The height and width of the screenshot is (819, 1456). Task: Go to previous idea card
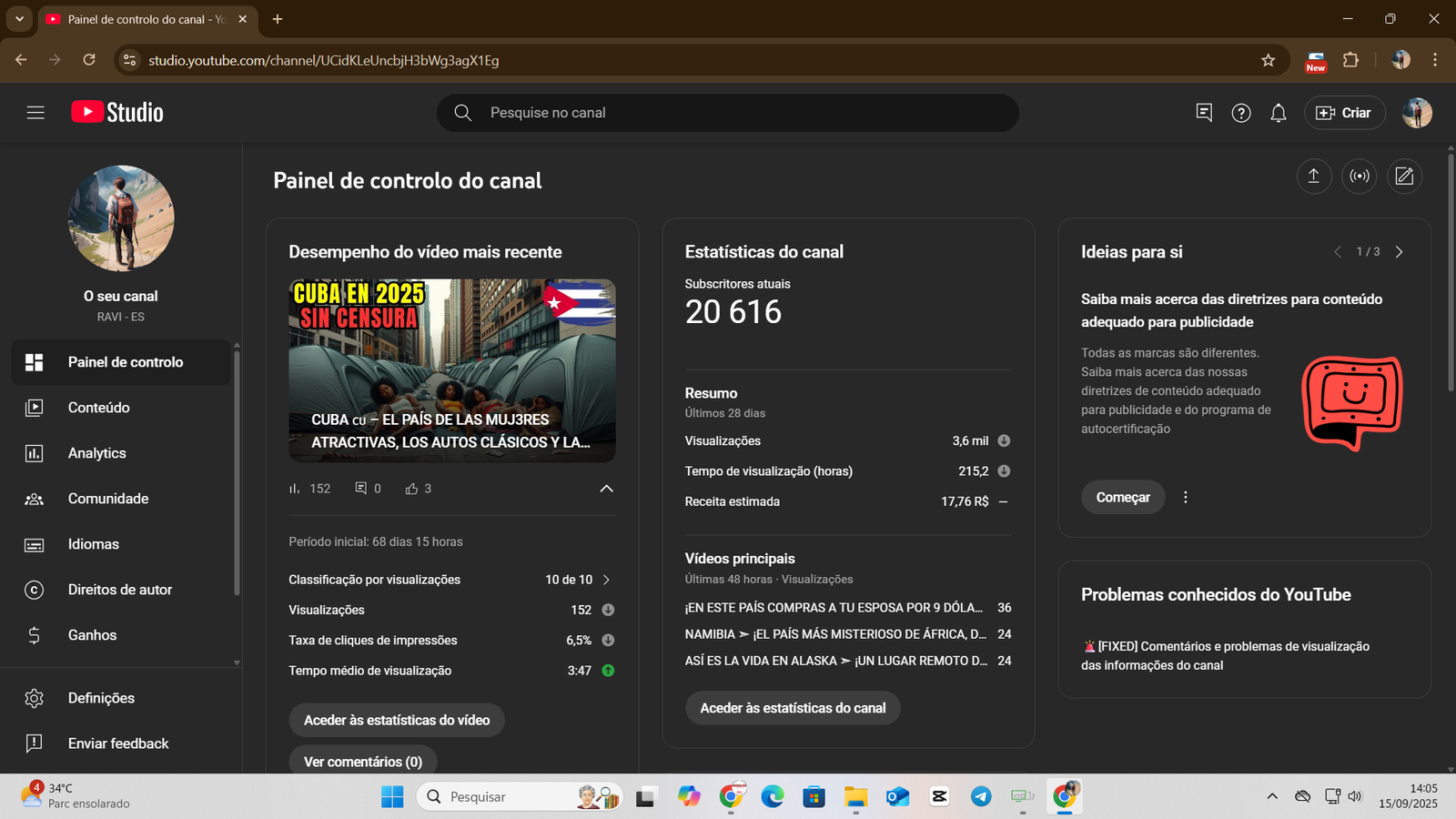(x=1338, y=252)
